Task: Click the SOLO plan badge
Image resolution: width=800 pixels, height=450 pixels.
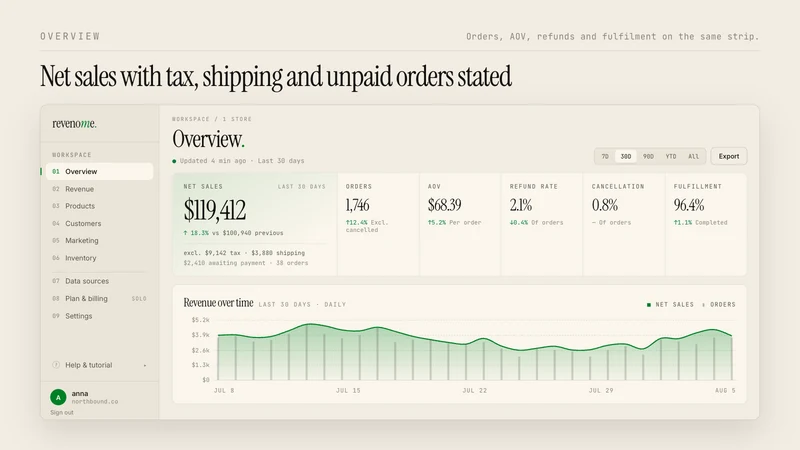Action: (x=139, y=298)
